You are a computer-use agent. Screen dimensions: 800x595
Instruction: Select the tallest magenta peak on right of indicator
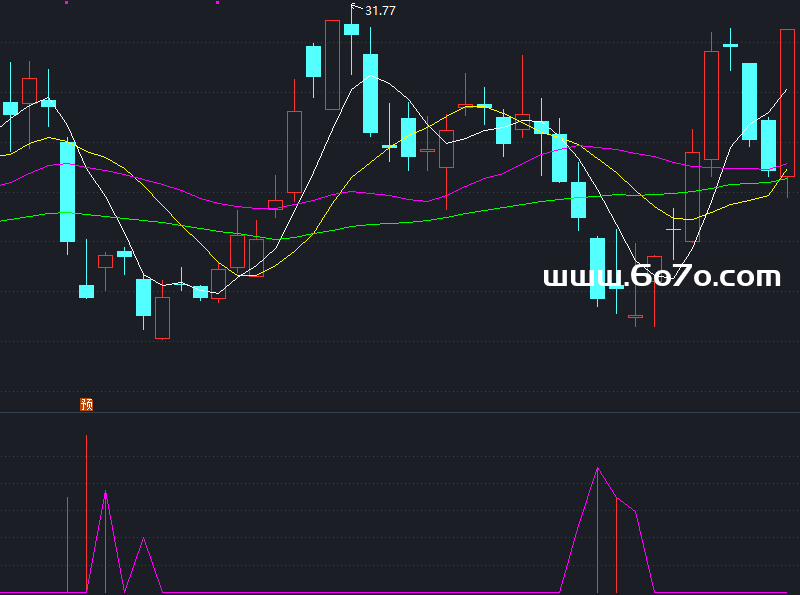(598, 469)
